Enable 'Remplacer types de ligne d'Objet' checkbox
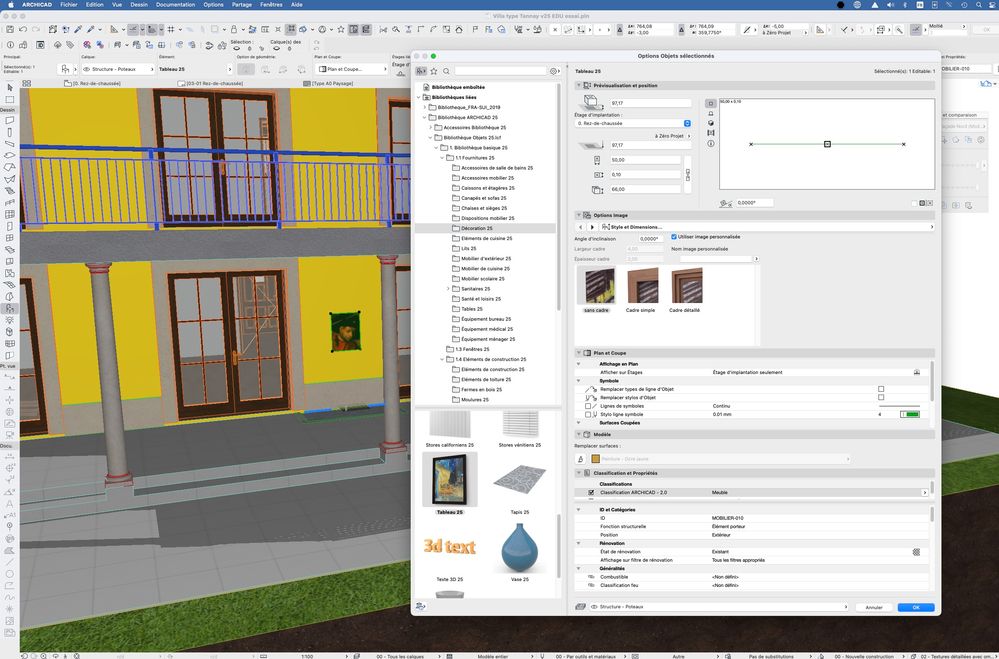The image size is (999, 659). click(880, 388)
